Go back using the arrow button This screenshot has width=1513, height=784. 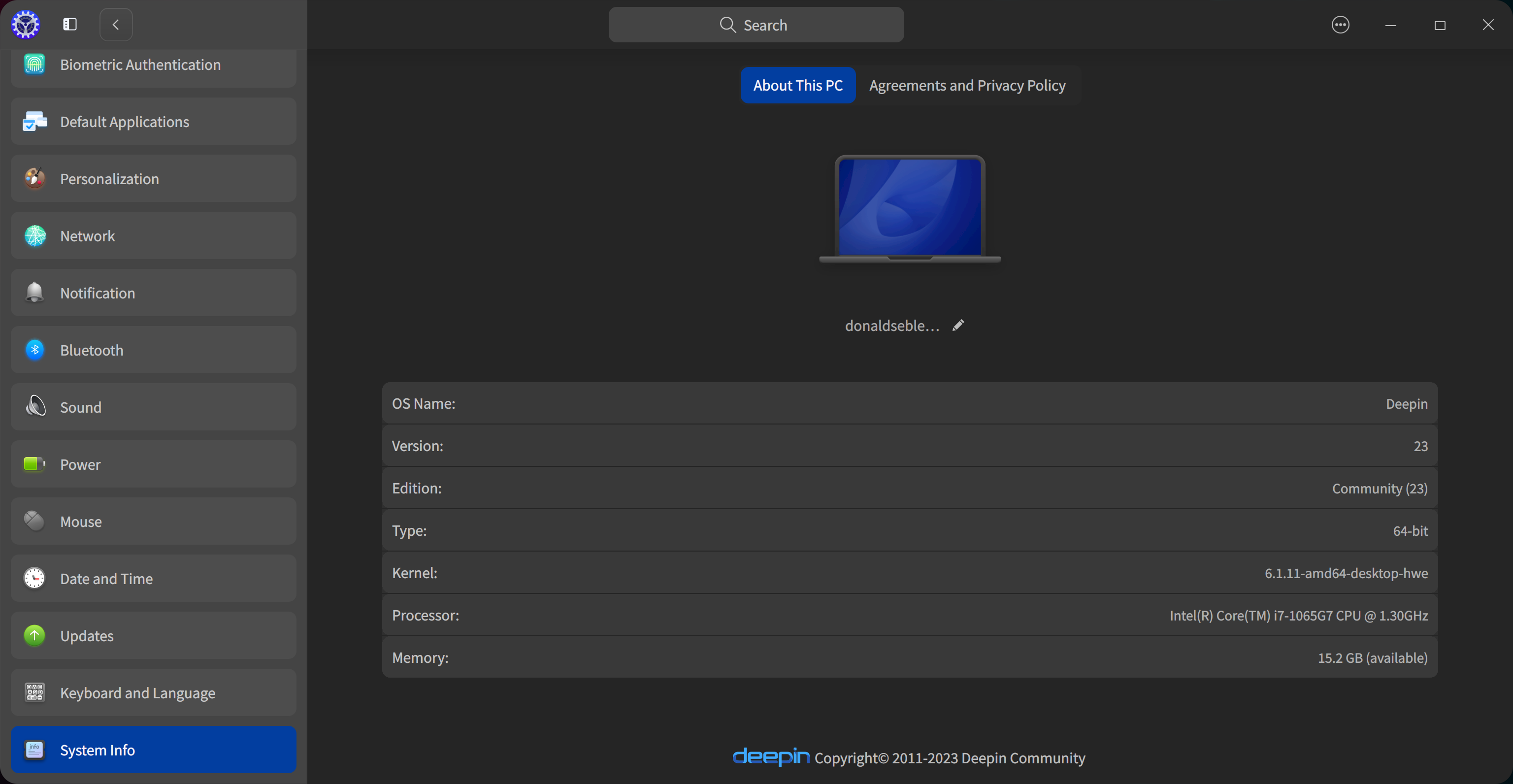coord(116,24)
